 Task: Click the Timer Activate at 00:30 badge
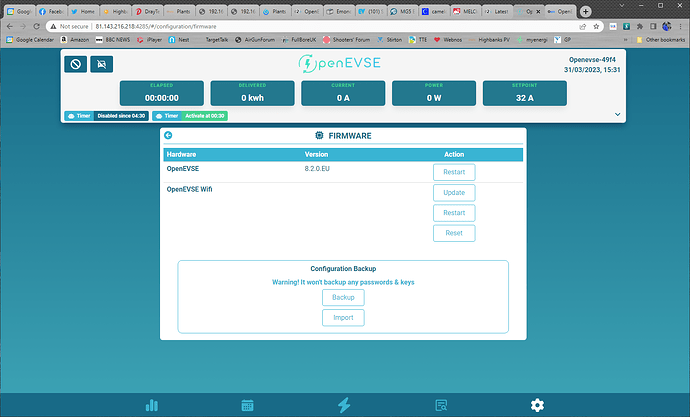coord(190,116)
